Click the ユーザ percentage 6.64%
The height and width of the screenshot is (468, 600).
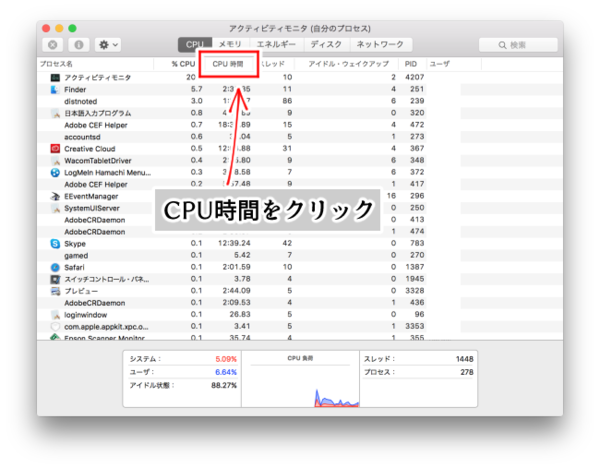coord(226,372)
